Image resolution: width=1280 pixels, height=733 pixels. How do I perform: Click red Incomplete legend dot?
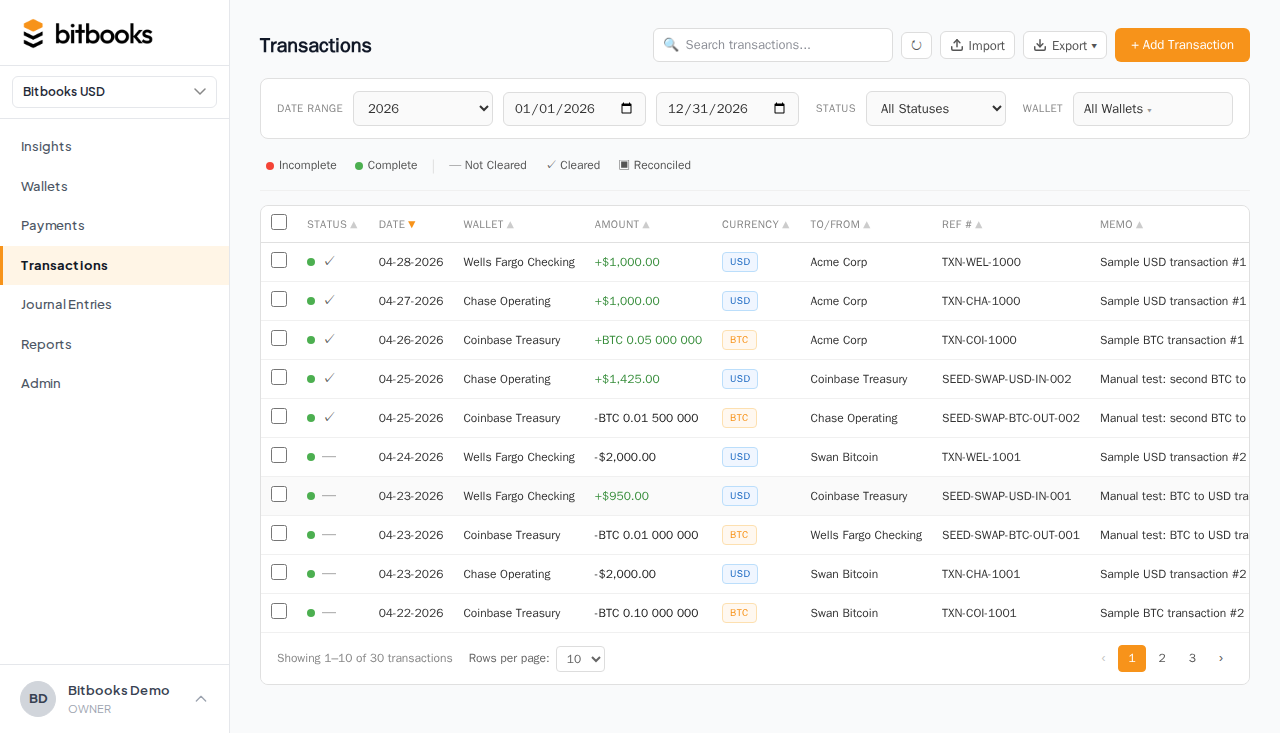click(270, 166)
